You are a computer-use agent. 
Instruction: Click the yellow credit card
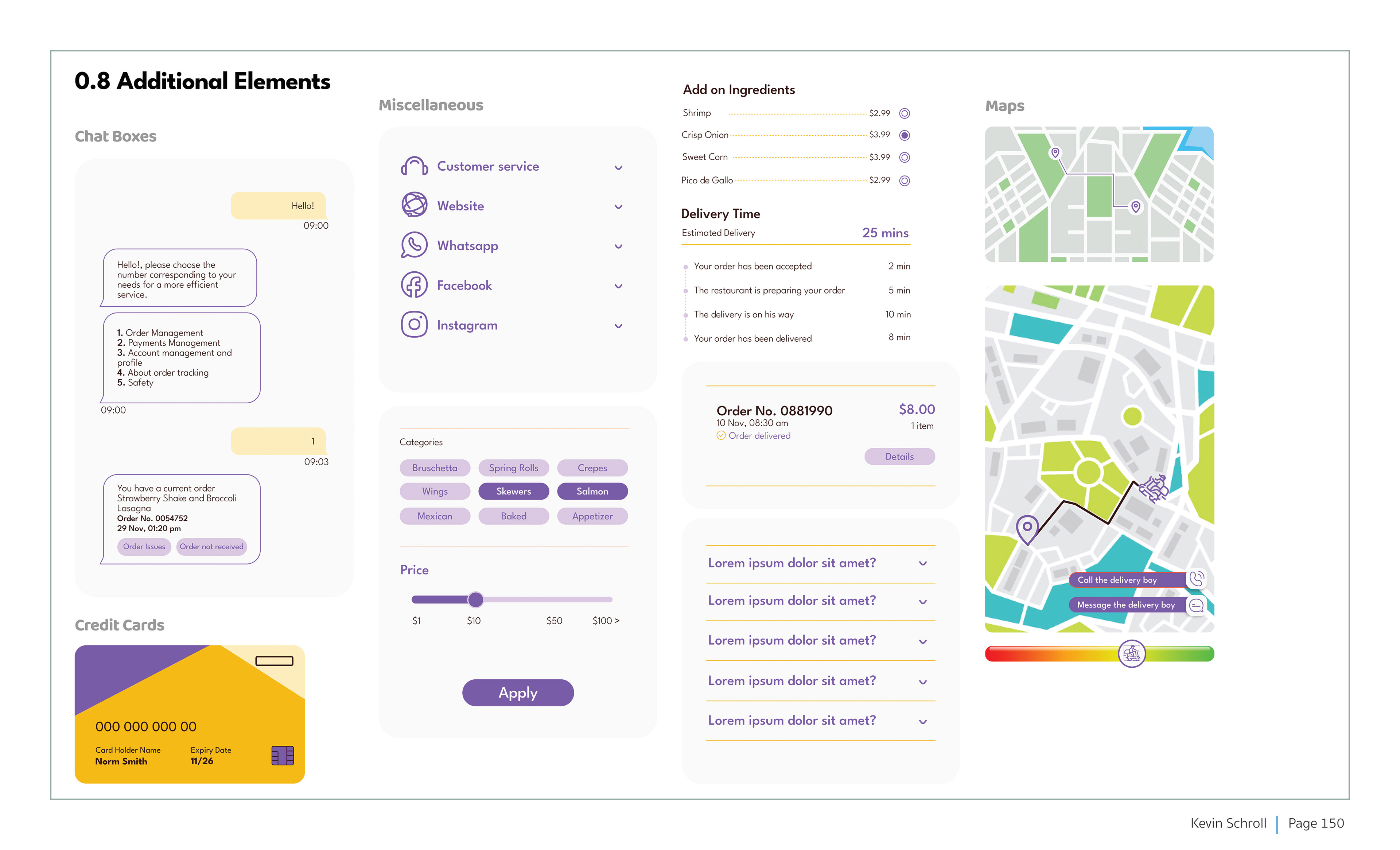[189, 714]
